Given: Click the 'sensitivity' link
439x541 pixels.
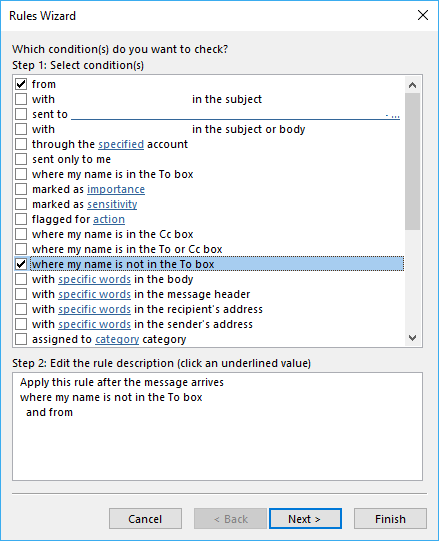Looking at the screenshot, I should point(112,204).
